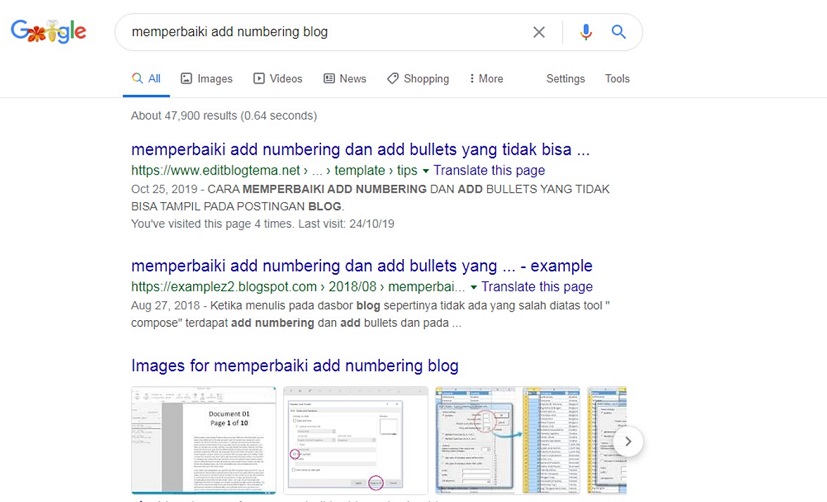This screenshot has height=502, width=827.
Task: Click the 'Oct 25, 2019' snippet text
Action: click(x=164, y=189)
